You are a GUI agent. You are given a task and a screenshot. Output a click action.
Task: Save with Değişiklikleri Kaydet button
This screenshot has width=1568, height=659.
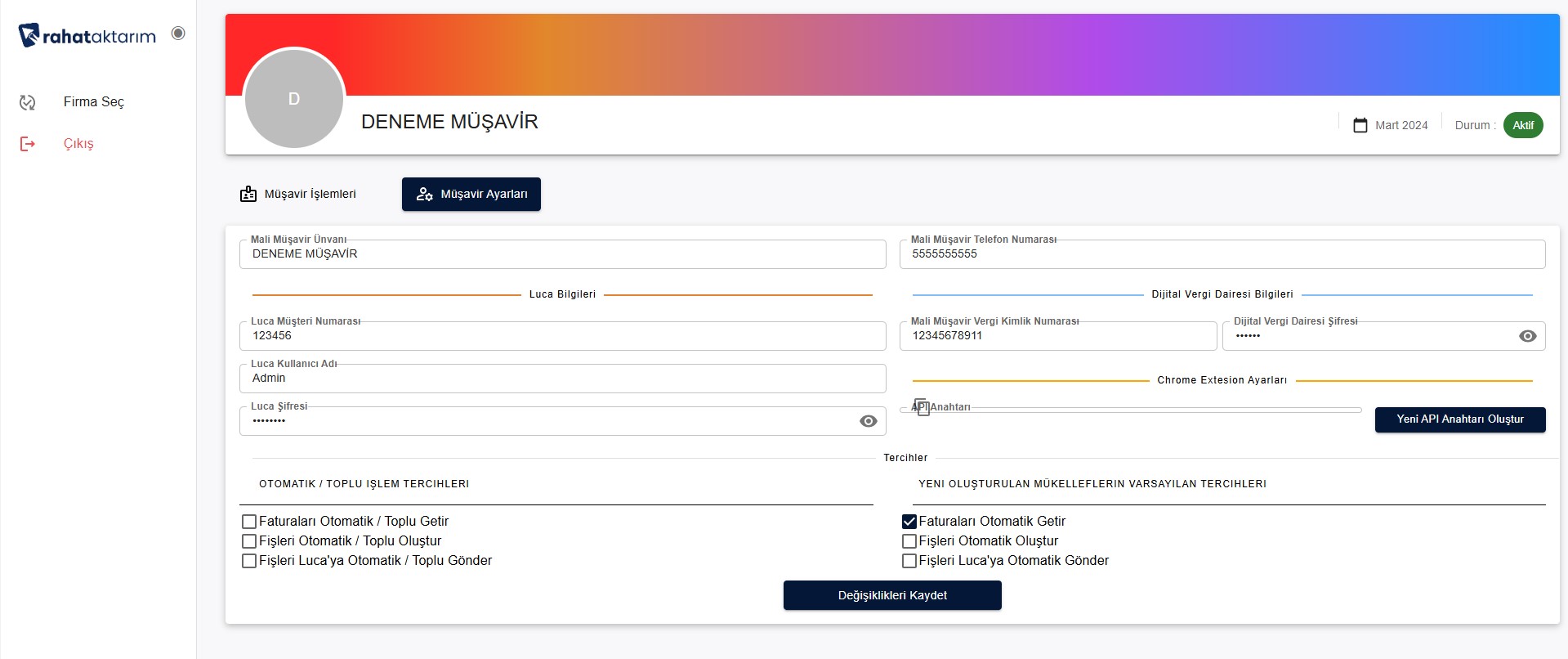point(891,595)
